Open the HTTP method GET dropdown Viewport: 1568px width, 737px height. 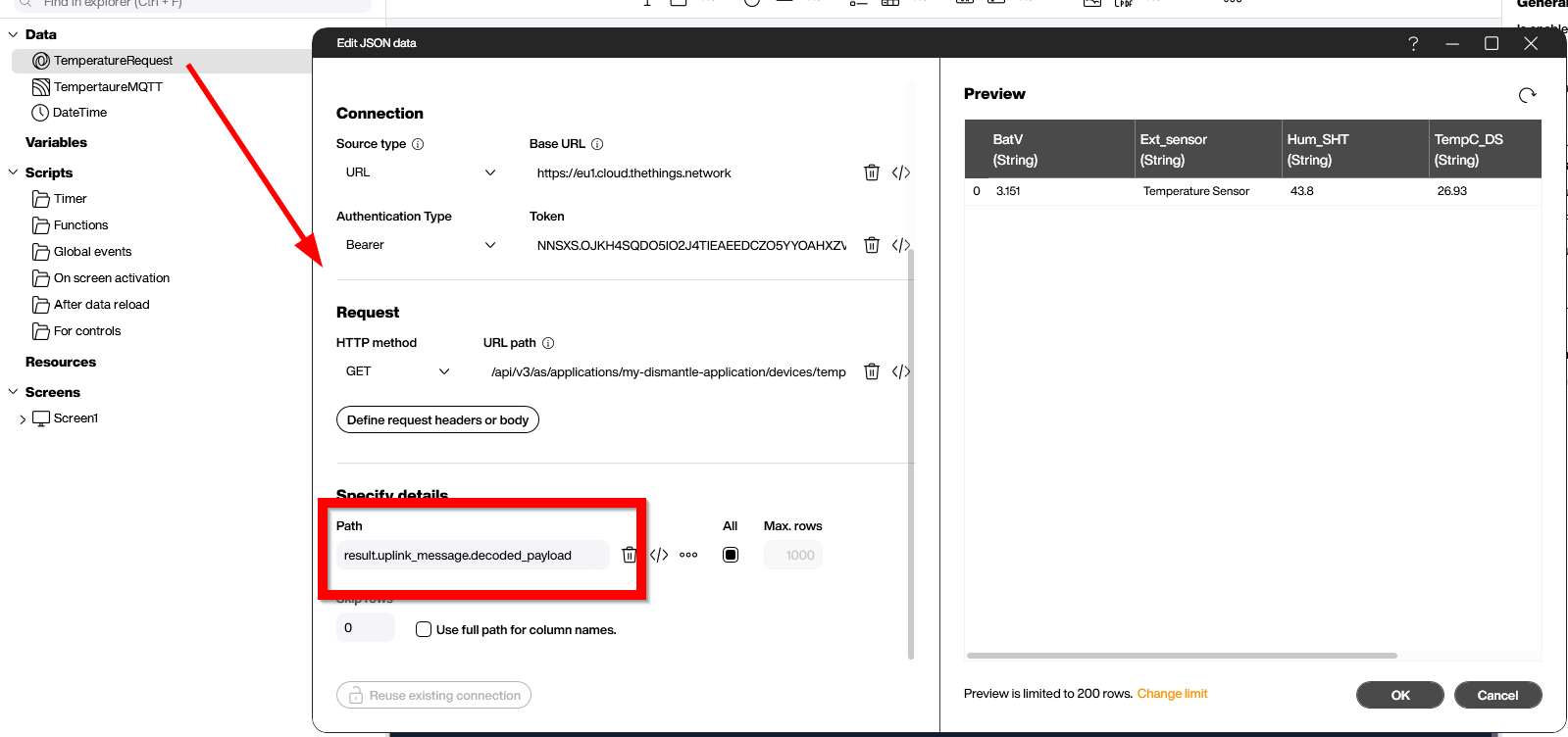tap(396, 371)
